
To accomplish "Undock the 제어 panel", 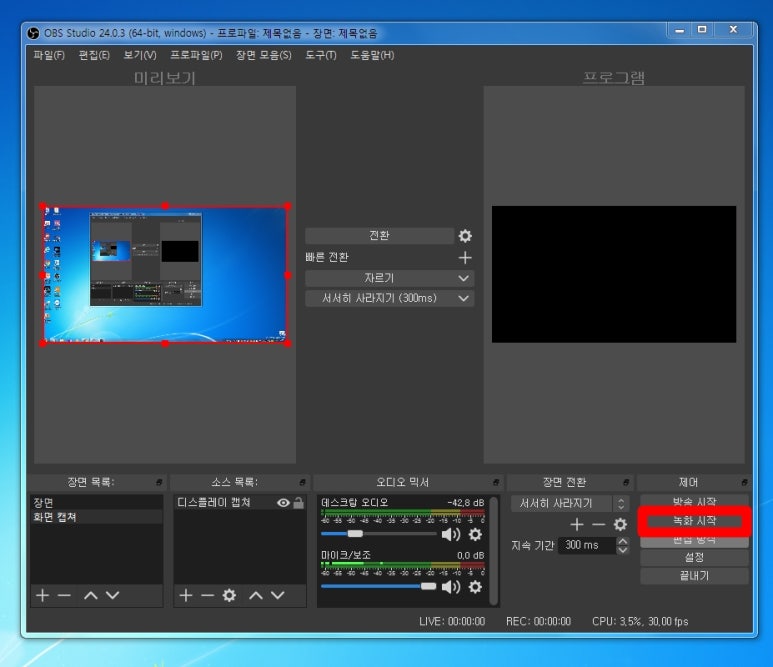I will 744,482.
